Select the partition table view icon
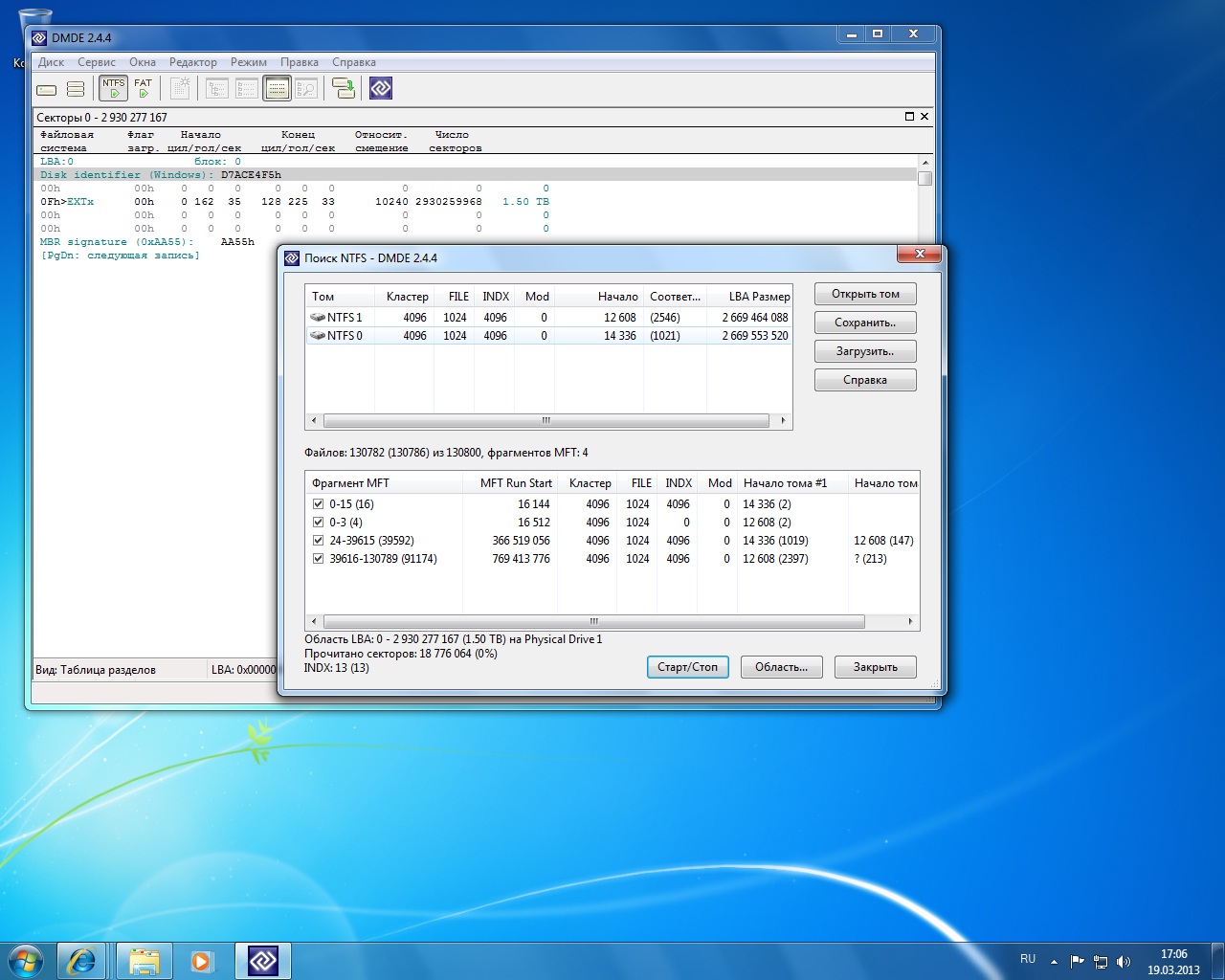1225x980 pixels. click(277, 89)
